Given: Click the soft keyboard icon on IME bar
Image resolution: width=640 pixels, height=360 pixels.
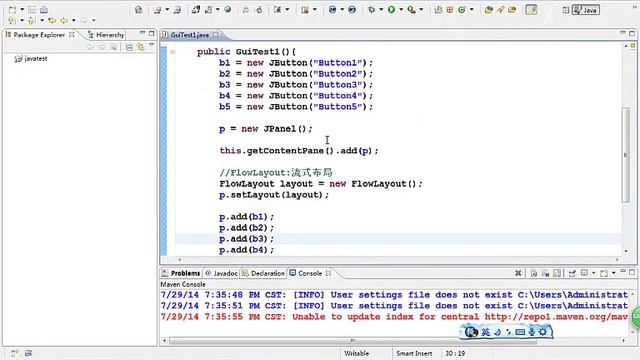Looking at the screenshot, I should point(520,332).
